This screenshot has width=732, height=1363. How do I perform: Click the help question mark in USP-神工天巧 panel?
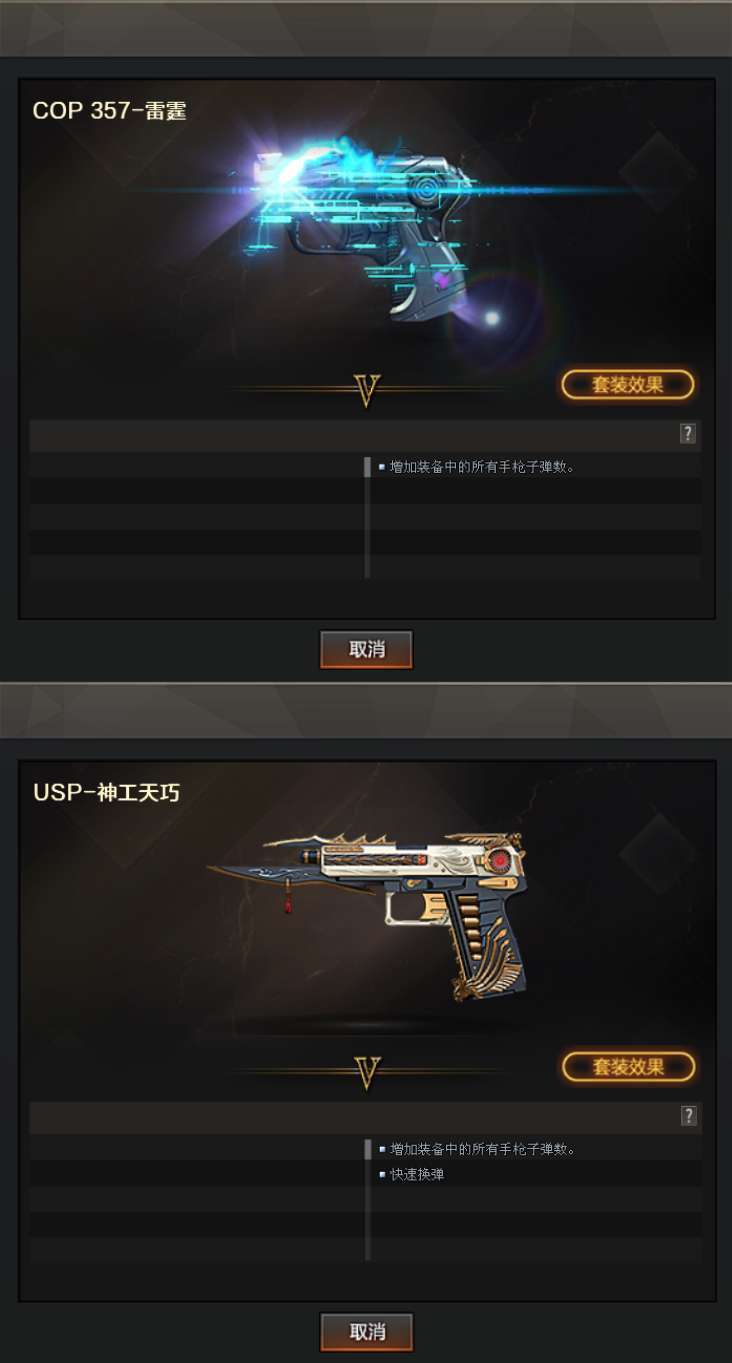(688, 1115)
